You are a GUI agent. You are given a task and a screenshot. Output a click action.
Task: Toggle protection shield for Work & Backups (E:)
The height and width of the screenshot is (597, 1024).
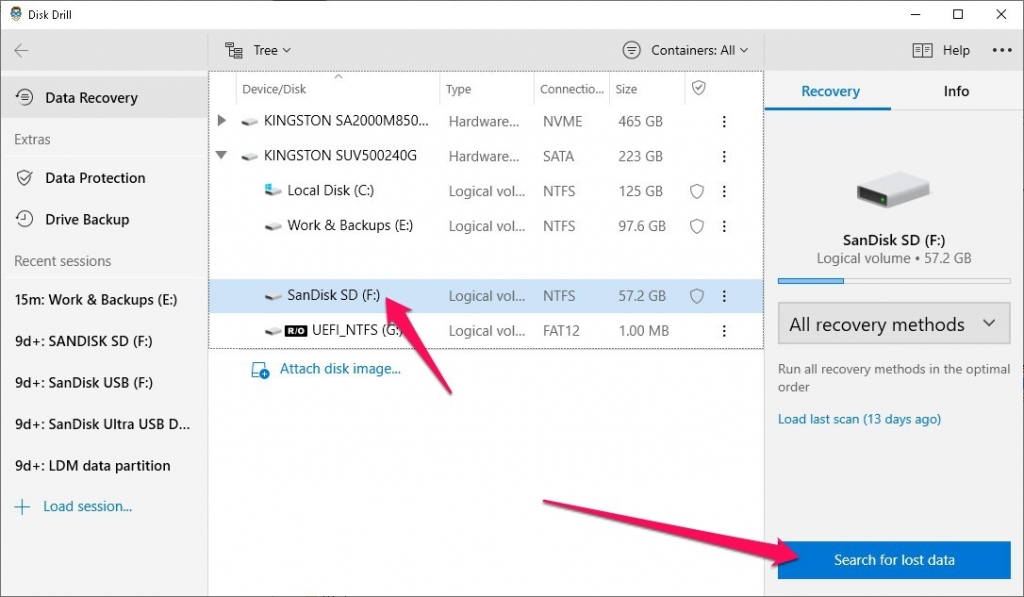pyautogui.click(x=696, y=226)
